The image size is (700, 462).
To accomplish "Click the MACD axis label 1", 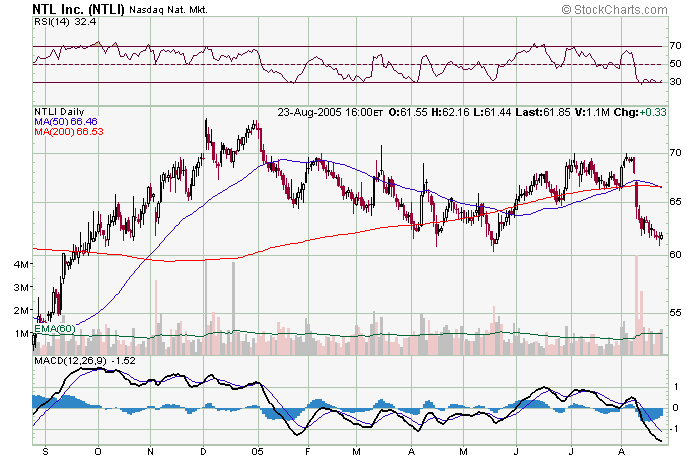I will 676,387.
